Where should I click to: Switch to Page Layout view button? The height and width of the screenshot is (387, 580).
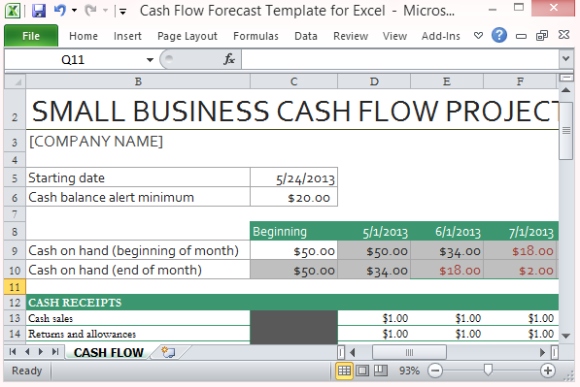pyautogui.click(x=362, y=370)
